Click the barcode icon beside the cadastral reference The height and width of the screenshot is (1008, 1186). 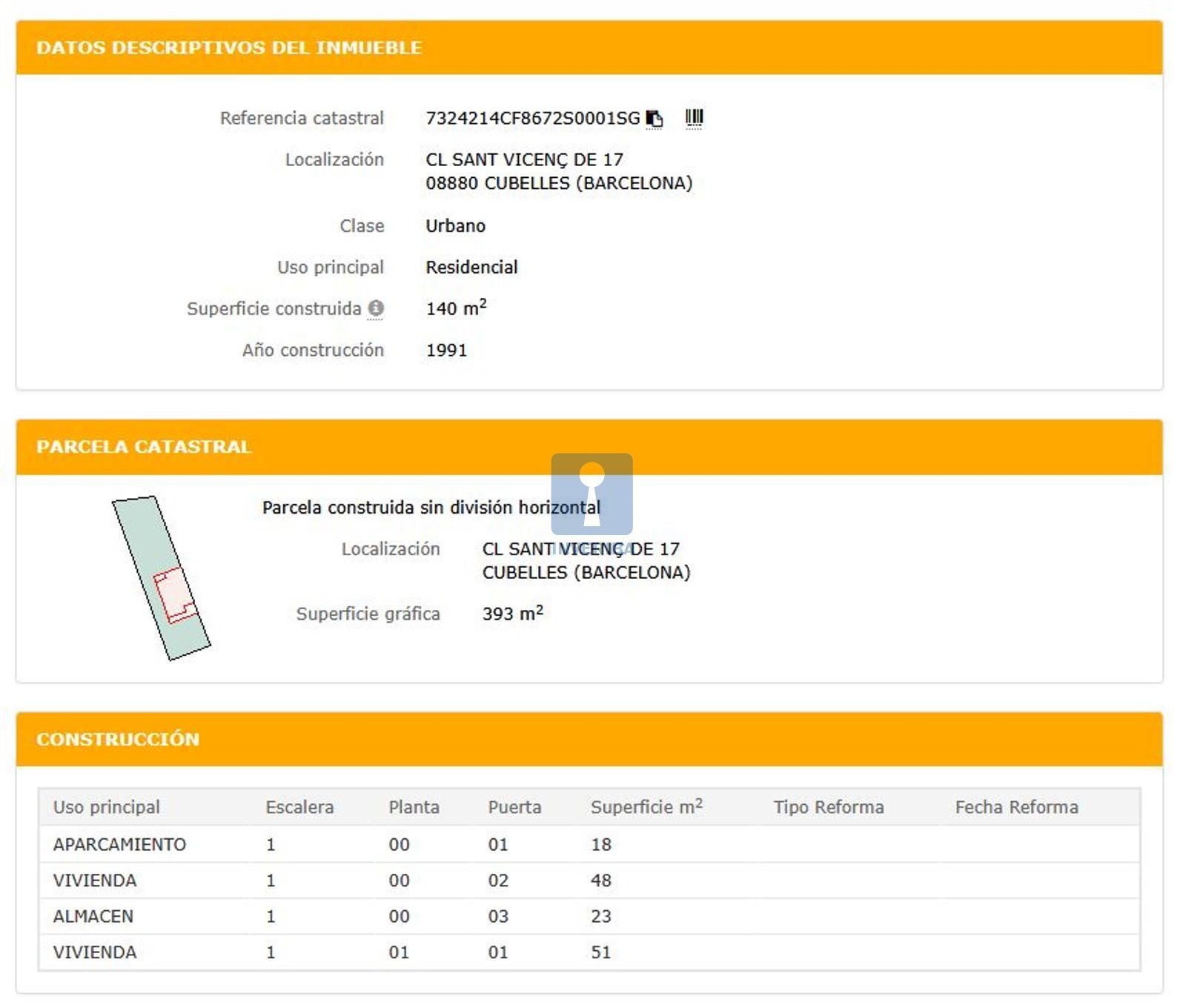tap(694, 118)
